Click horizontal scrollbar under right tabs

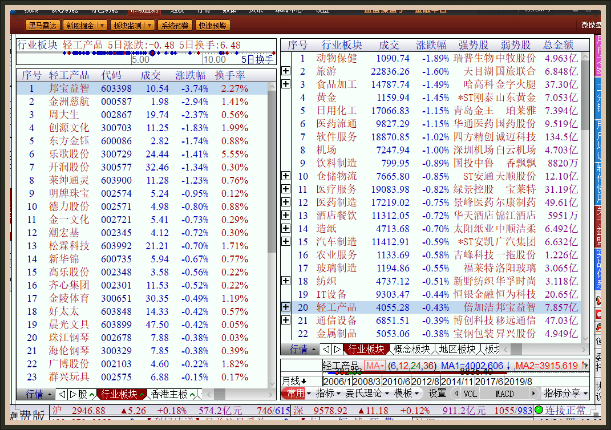pos(516,349)
